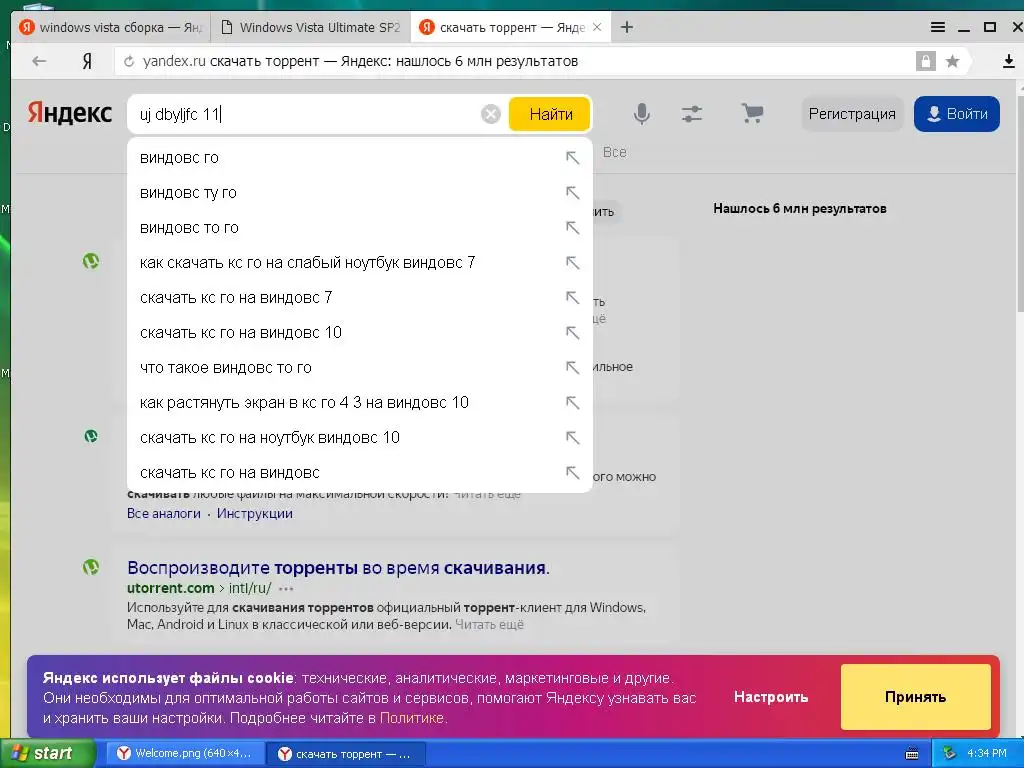1024x768 pixels.
Task: Click the 'Нашлось 6 млн результатов' text
Action: [799, 208]
